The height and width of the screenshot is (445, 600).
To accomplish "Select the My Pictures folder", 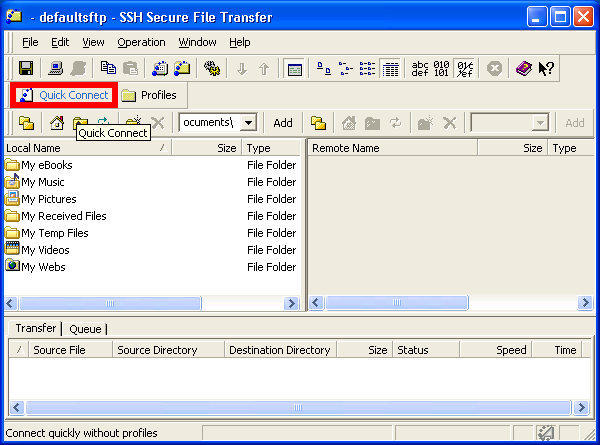I will point(49,199).
